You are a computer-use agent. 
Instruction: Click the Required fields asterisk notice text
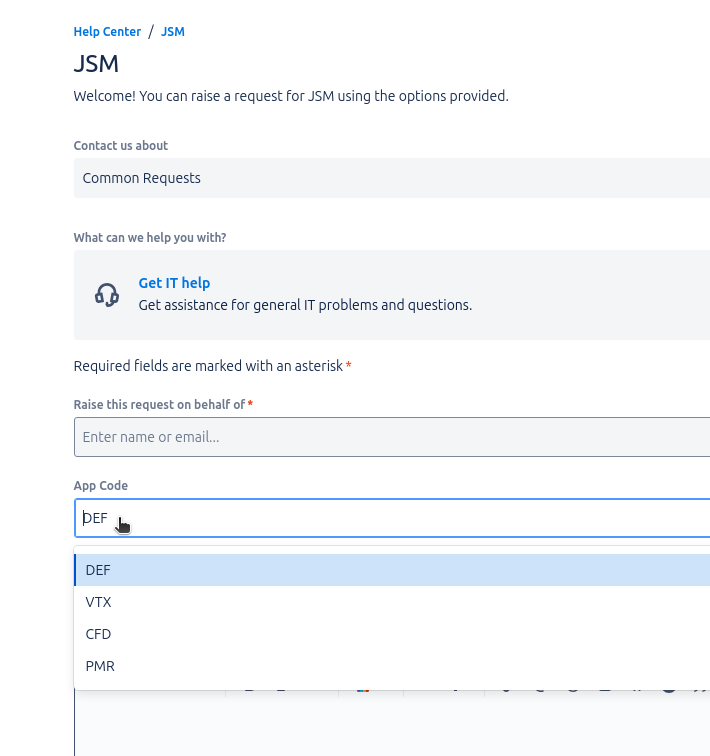(x=209, y=366)
